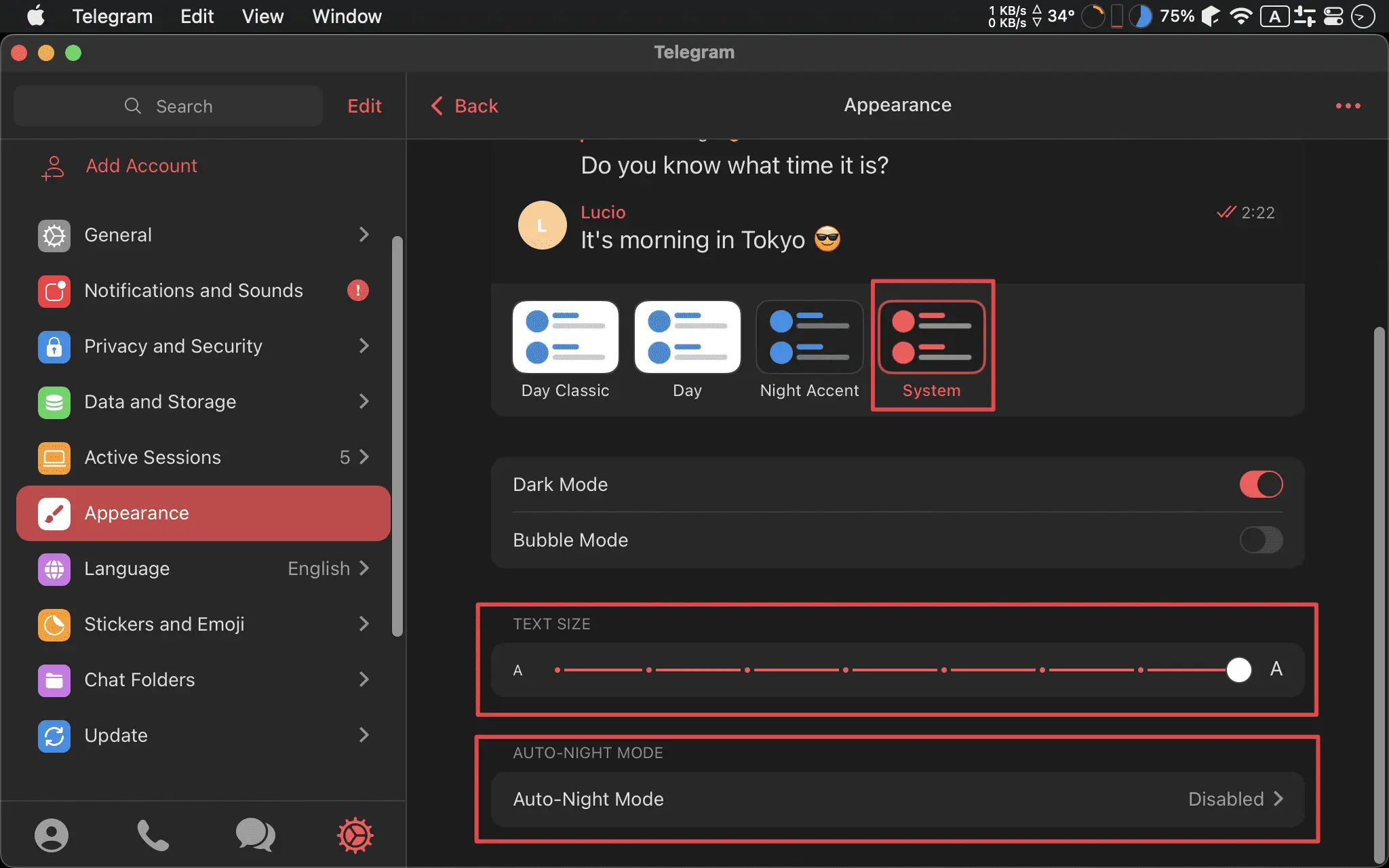
Task: Expand Privacy and Security chevron
Action: pyautogui.click(x=364, y=346)
